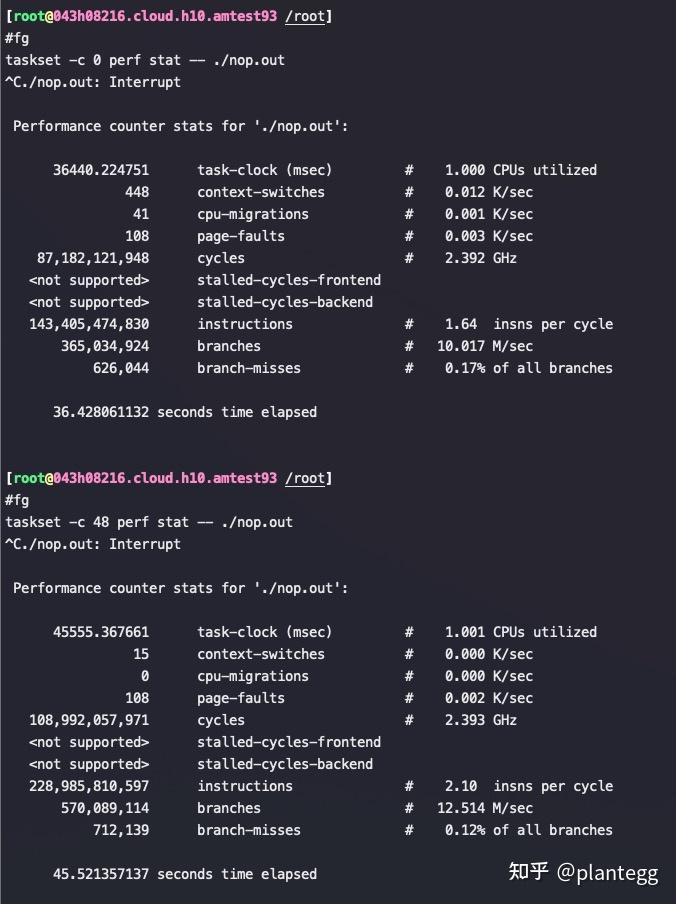Select the task-clock value 45555.367661
Image resolution: width=676 pixels, height=904 pixels.
pyautogui.click(x=101, y=632)
